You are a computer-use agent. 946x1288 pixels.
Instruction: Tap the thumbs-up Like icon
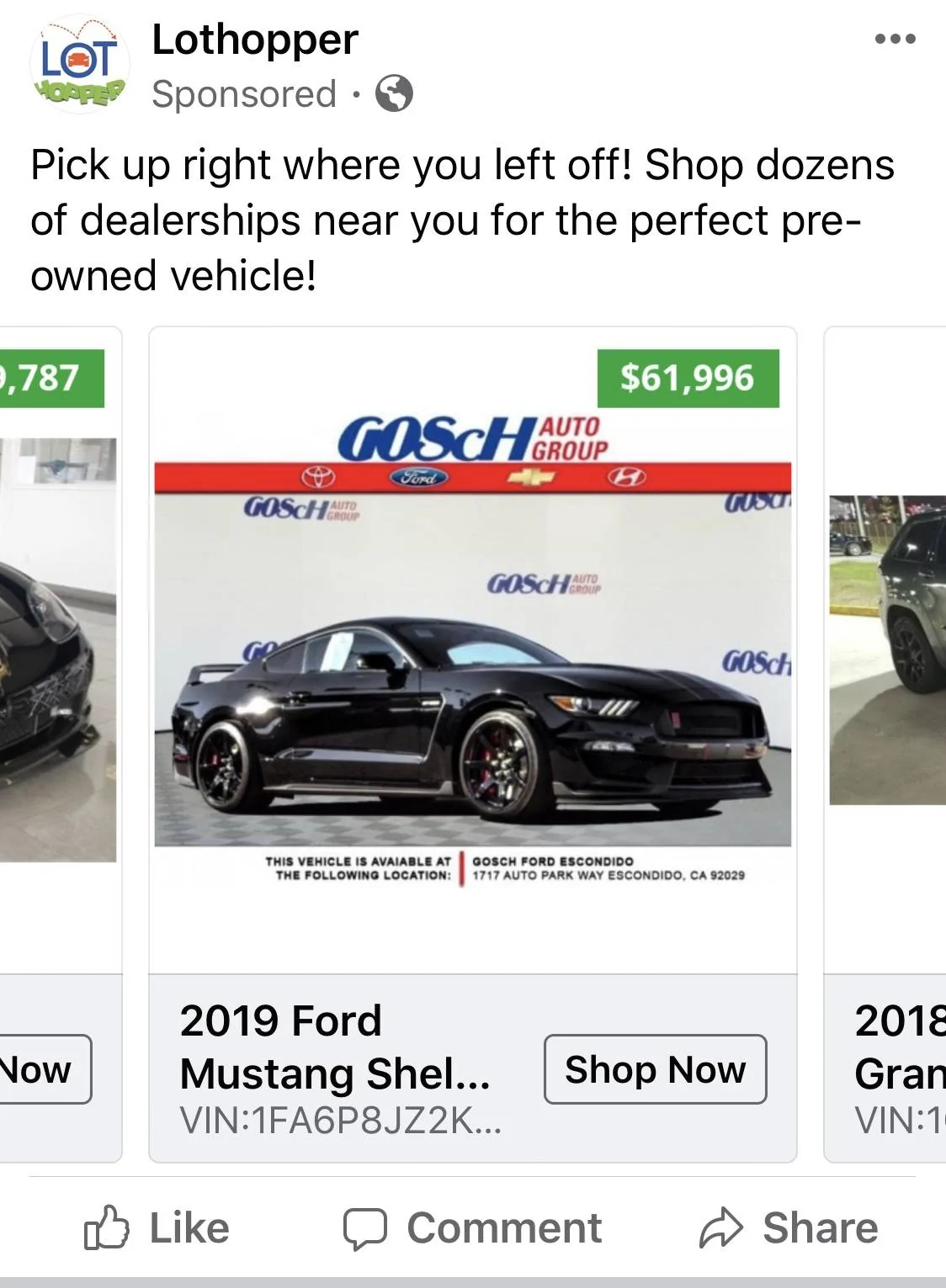pos(107,1227)
